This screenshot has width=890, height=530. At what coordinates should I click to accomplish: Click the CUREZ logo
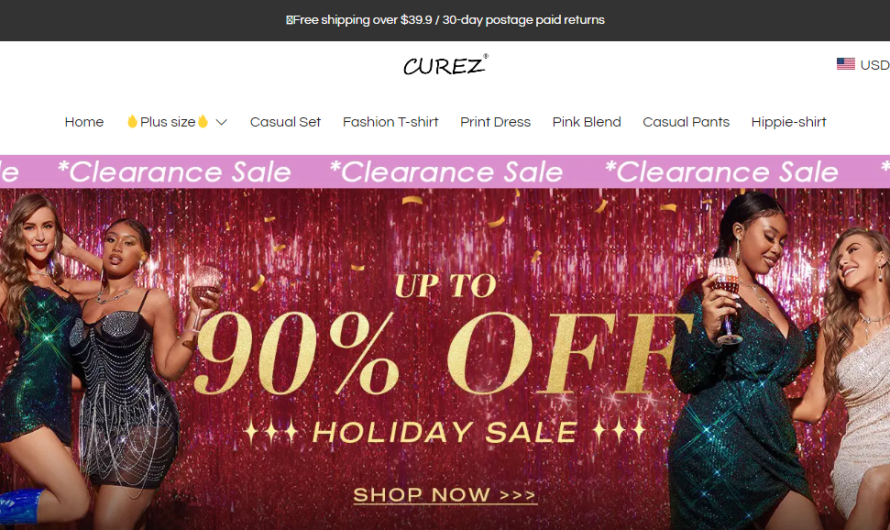point(445,65)
